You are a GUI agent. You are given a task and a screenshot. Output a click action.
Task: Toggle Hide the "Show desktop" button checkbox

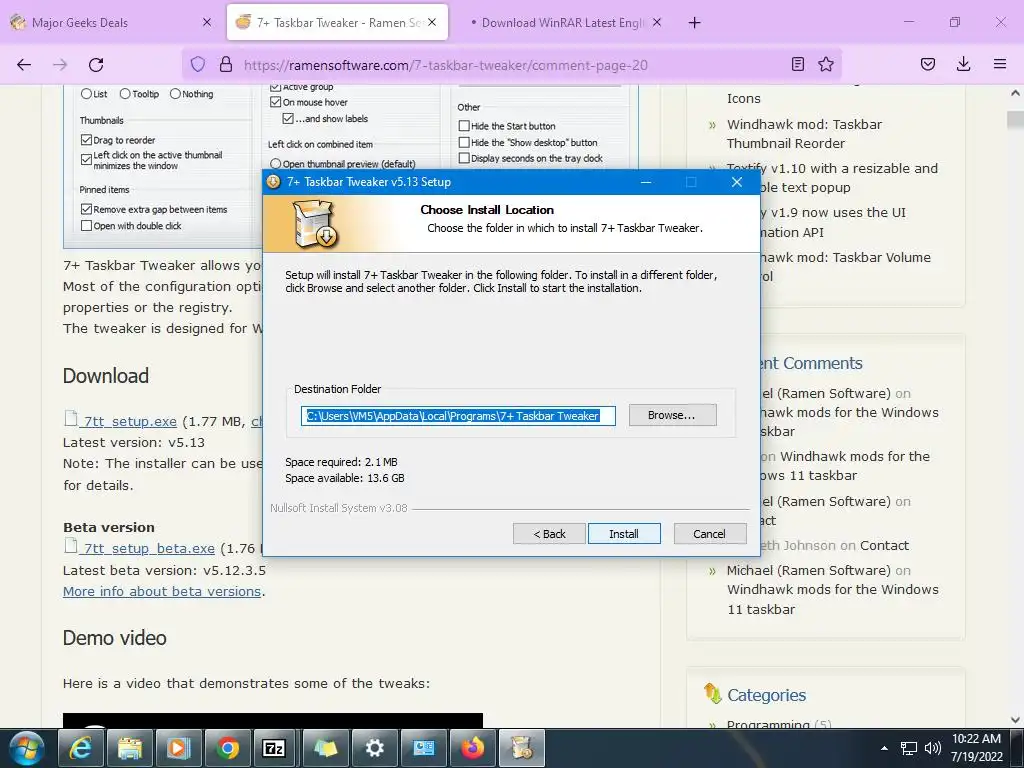464,142
